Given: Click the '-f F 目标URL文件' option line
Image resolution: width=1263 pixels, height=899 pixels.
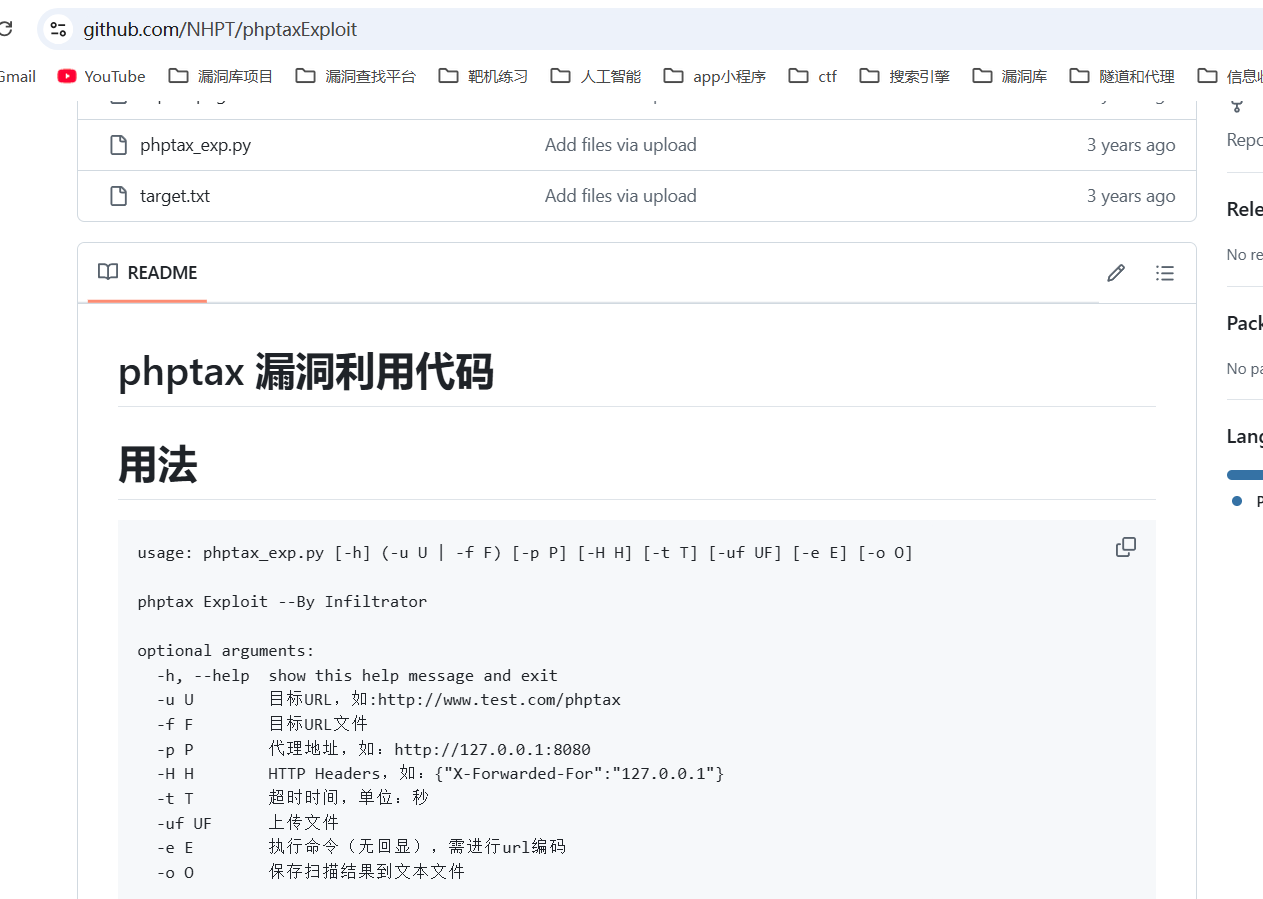Looking at the screenshot, I should point(262,724).
